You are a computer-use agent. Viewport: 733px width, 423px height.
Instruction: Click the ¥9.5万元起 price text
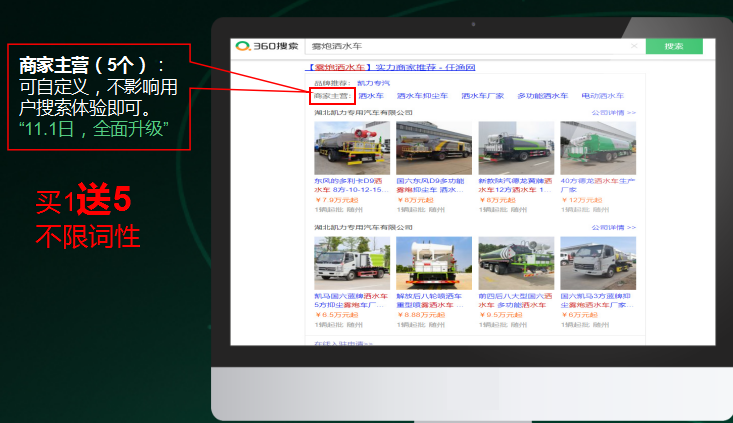(501, 315)
